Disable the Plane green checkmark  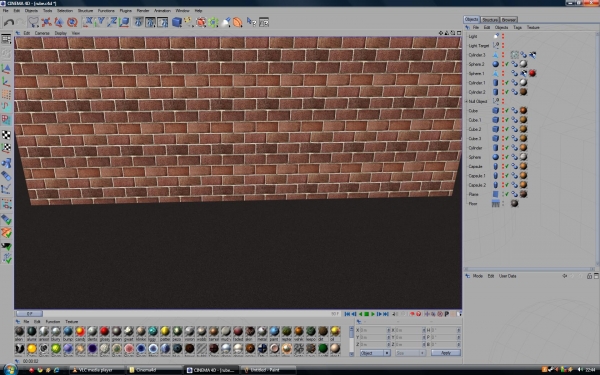[507, 194]
